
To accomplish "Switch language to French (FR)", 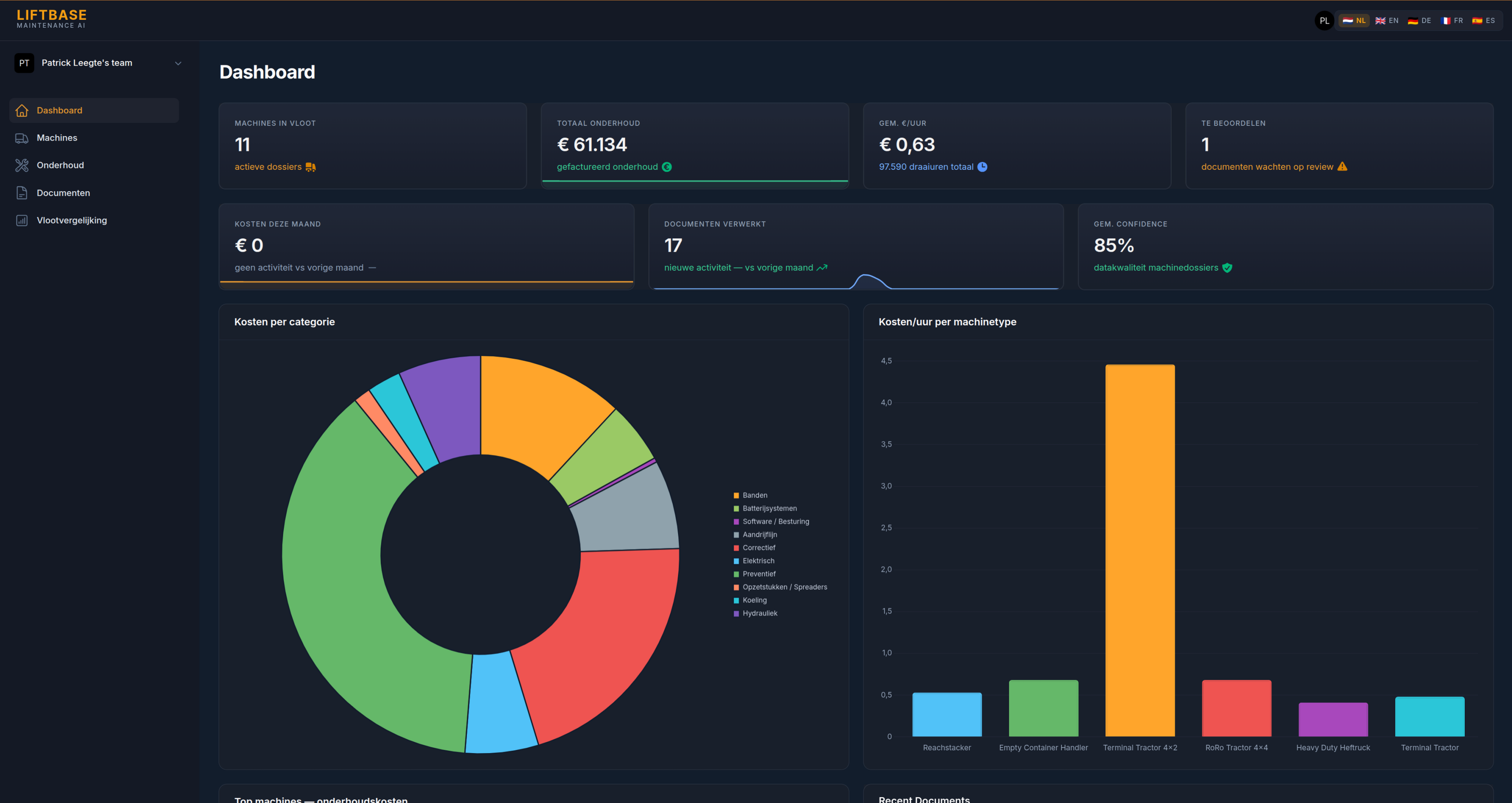I will [1452, 21].
